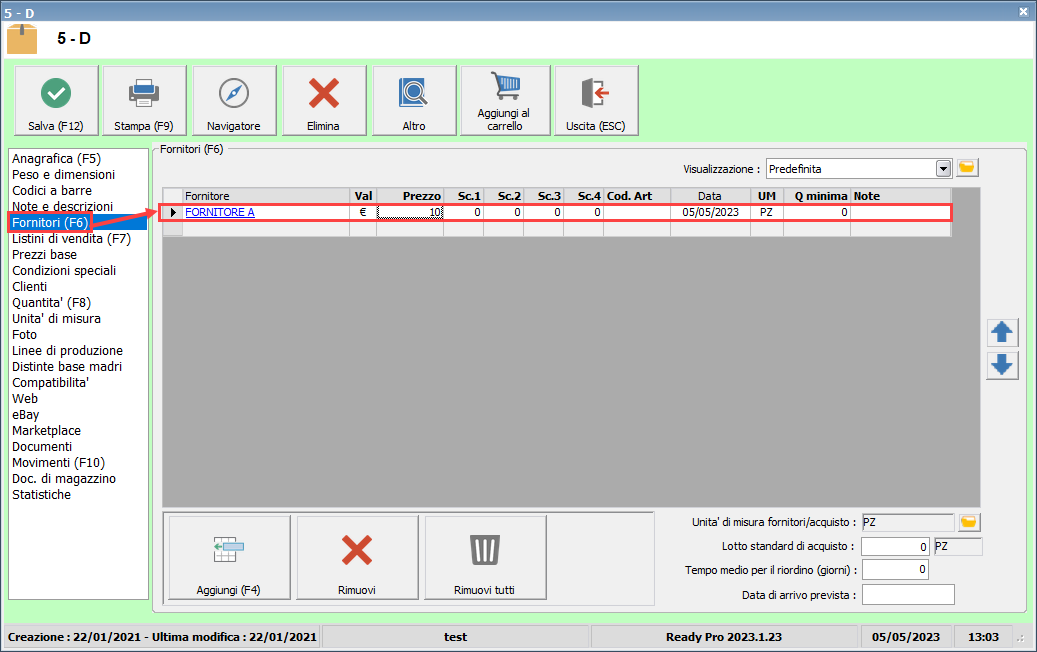This screenshot has height=652, width=1037.
Task: Click the Fornitore column header
Action: (267, 196)
